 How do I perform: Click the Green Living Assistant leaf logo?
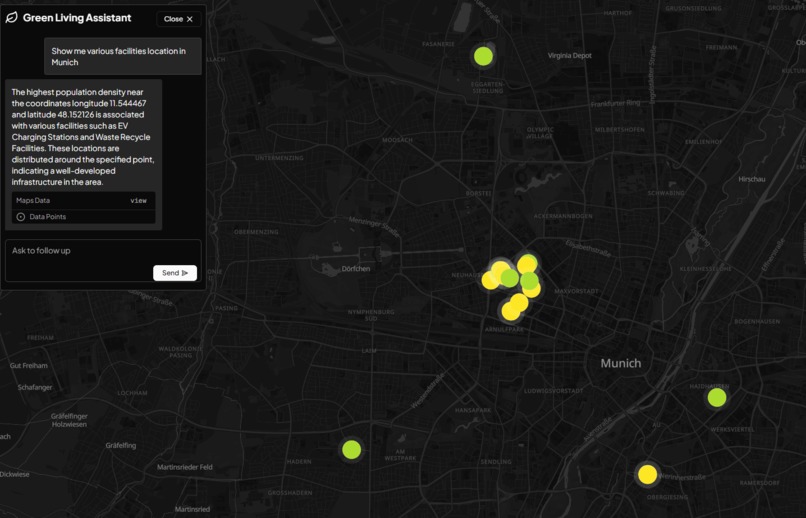pyautogui.click(x=11, y=18)
